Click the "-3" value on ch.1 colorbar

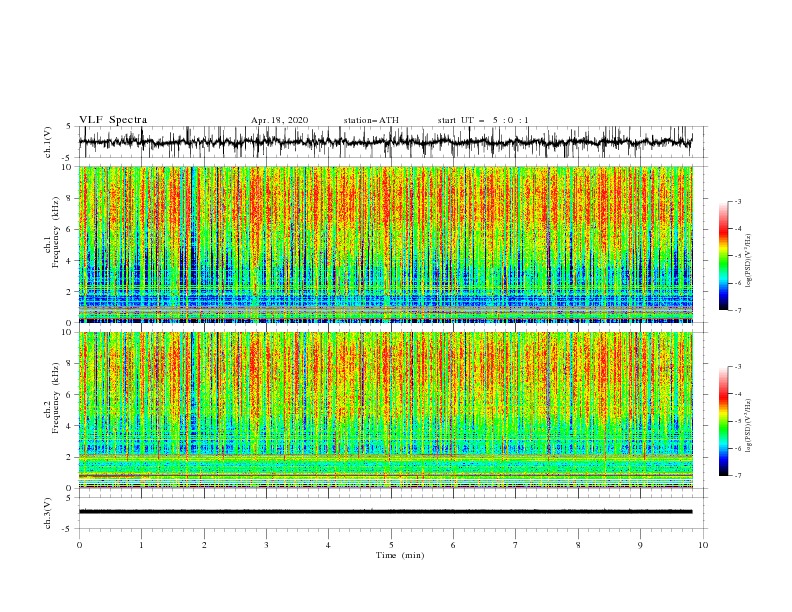point(737,201)
